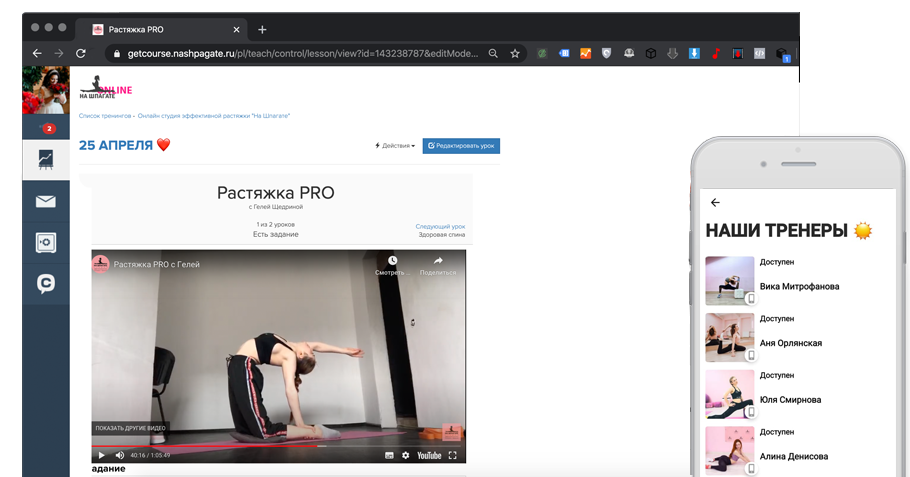Open the blue tag extension icon

click(564, 53)
